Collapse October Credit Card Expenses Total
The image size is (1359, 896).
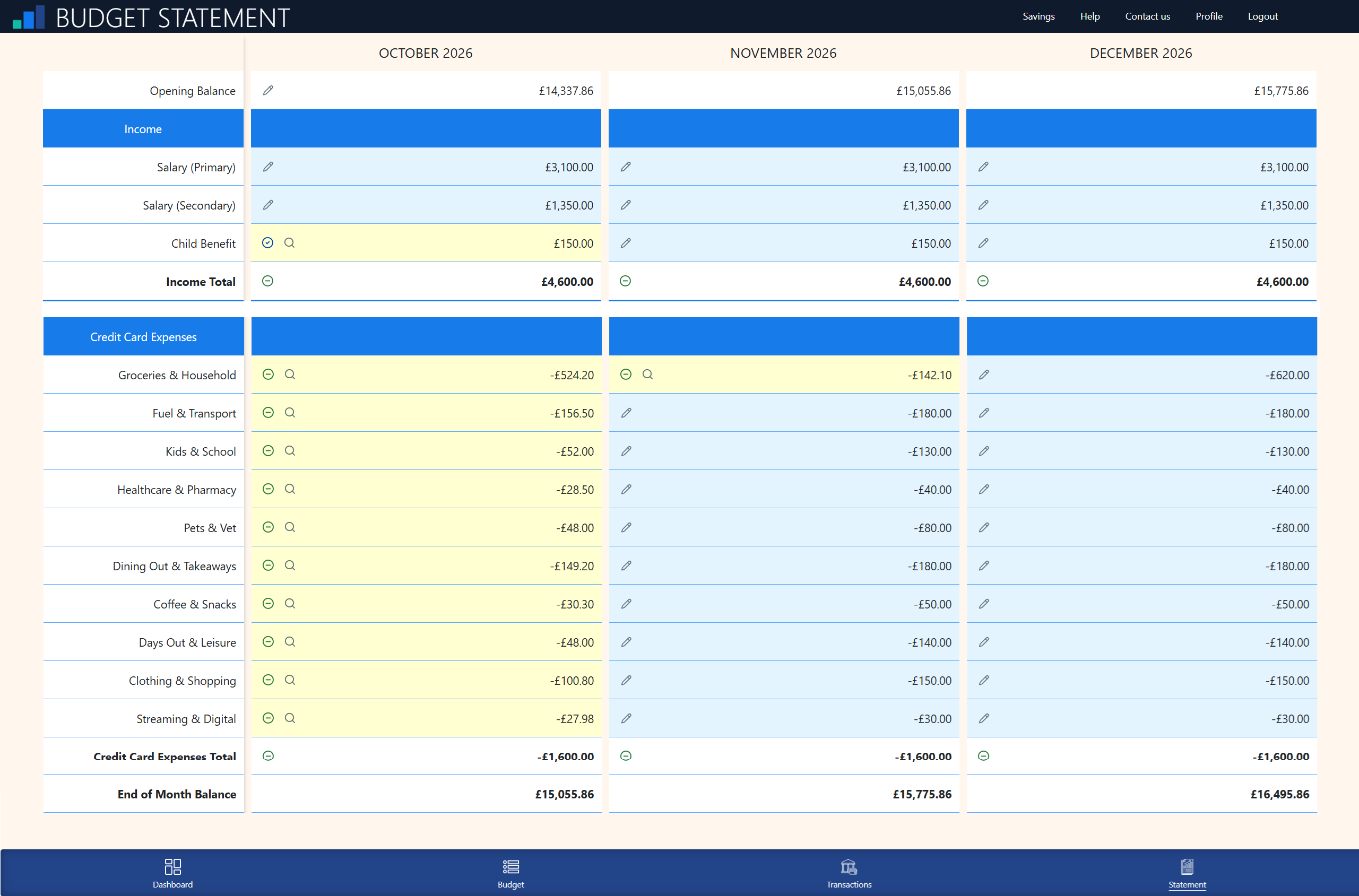pyautogui.click(x=268, y=756)
